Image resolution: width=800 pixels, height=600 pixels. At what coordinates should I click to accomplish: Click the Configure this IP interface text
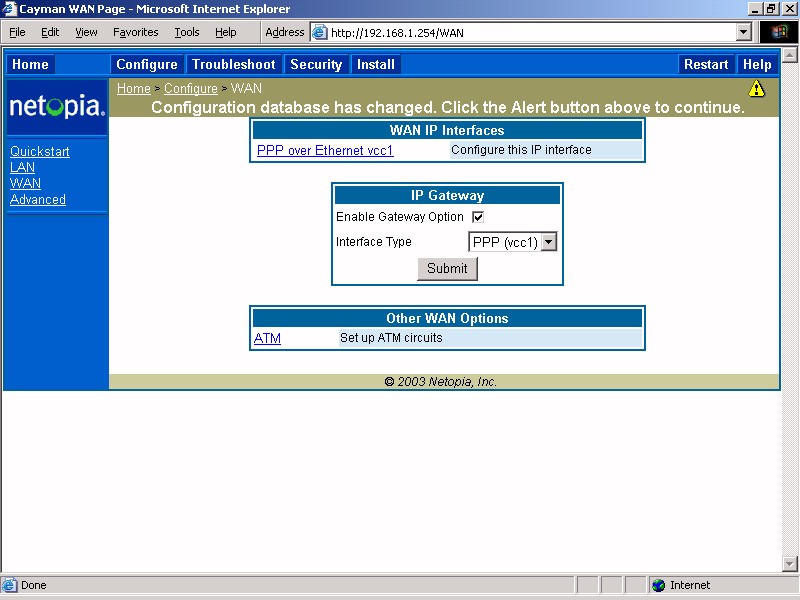(x=521, y=150)
